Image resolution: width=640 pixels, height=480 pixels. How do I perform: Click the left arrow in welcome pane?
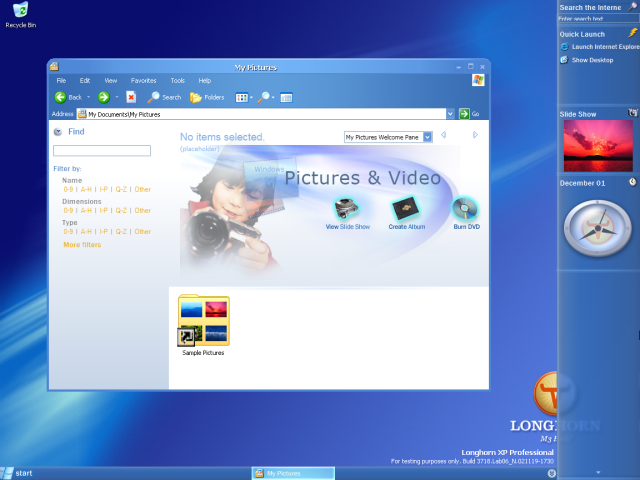tap(444, 135)
